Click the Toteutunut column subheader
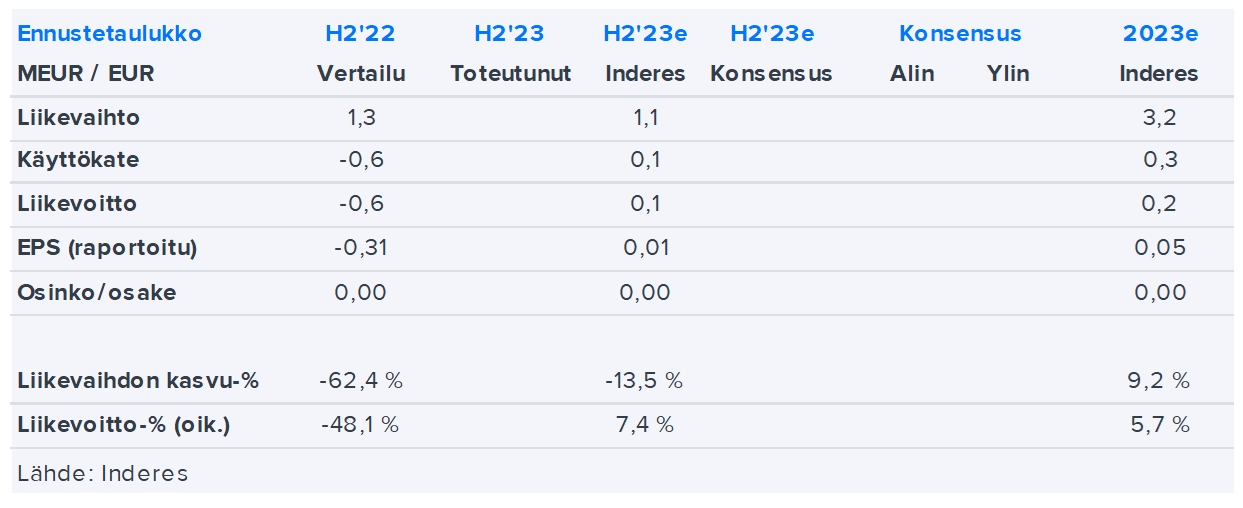The image size is (1243, 508). coord(510,73)
